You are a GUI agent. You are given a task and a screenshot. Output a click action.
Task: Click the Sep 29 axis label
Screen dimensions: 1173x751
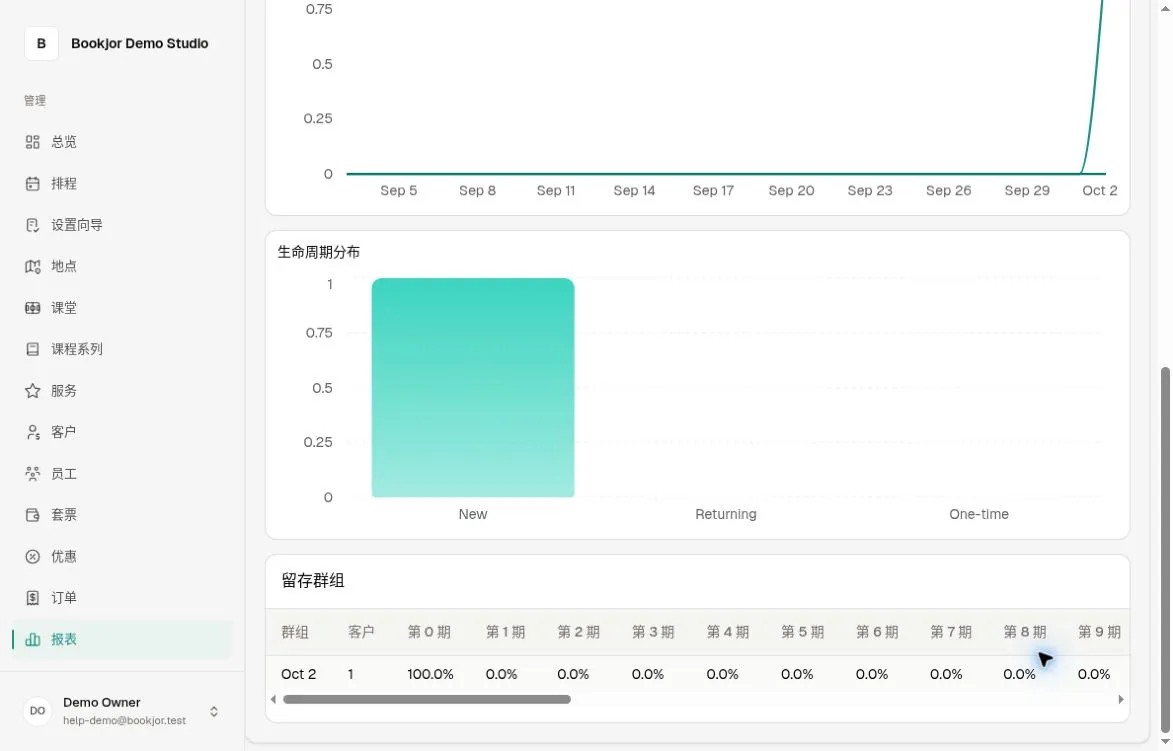[1027, 191]
